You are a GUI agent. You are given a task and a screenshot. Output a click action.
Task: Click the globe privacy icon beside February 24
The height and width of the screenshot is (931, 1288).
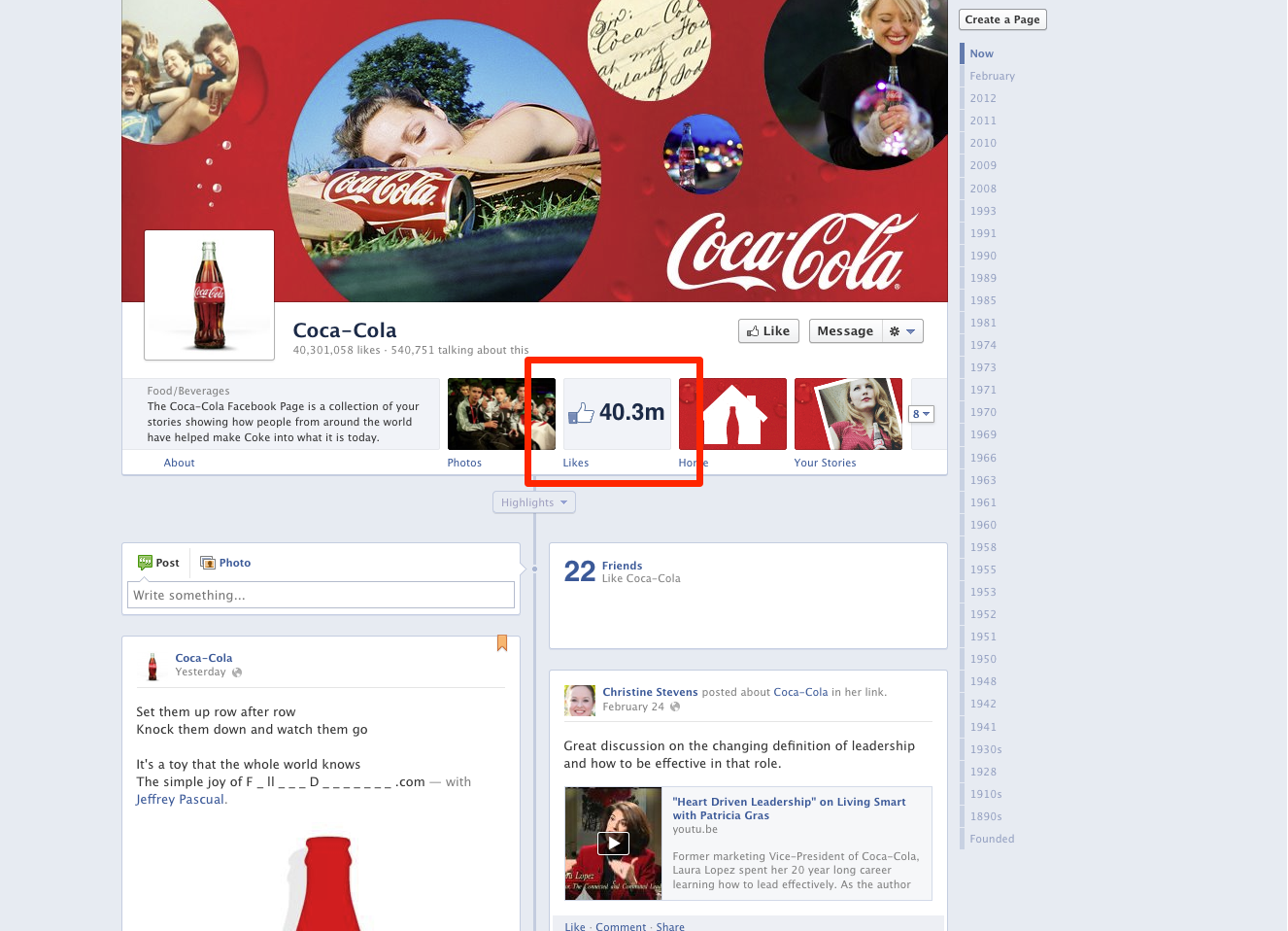tap(675, 707)
